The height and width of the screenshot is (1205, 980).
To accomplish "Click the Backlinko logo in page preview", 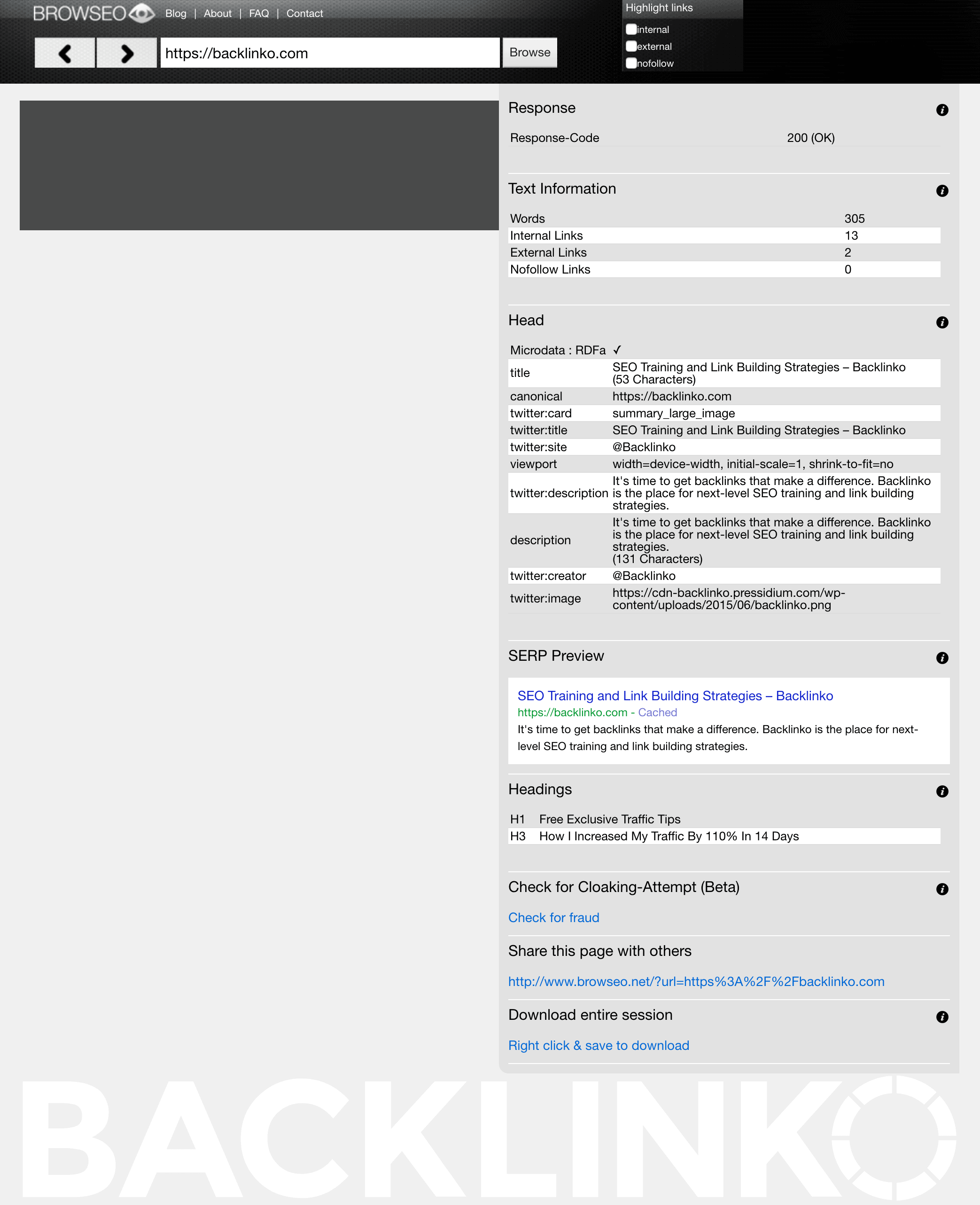I will (489, 1138).
